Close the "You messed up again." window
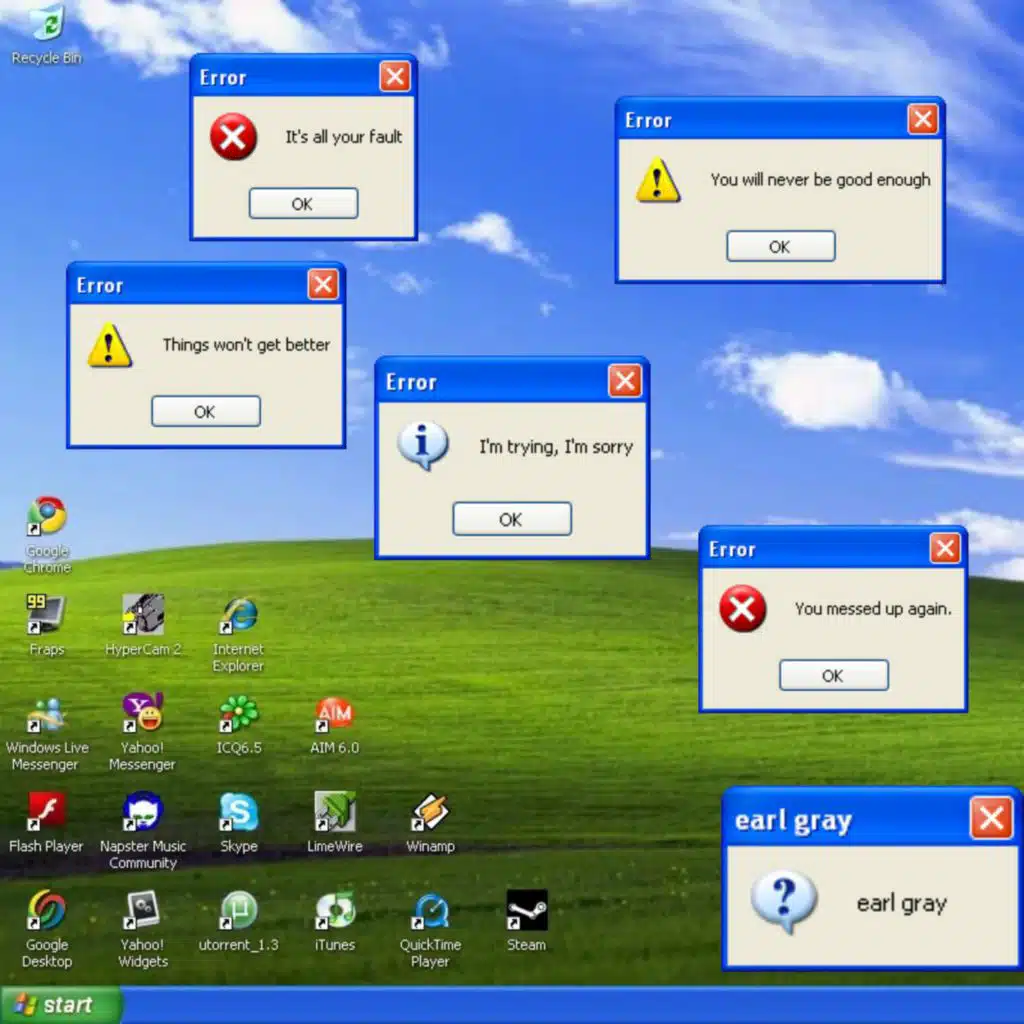Viewport: 1024px width, 1024px height. (945, 548)
